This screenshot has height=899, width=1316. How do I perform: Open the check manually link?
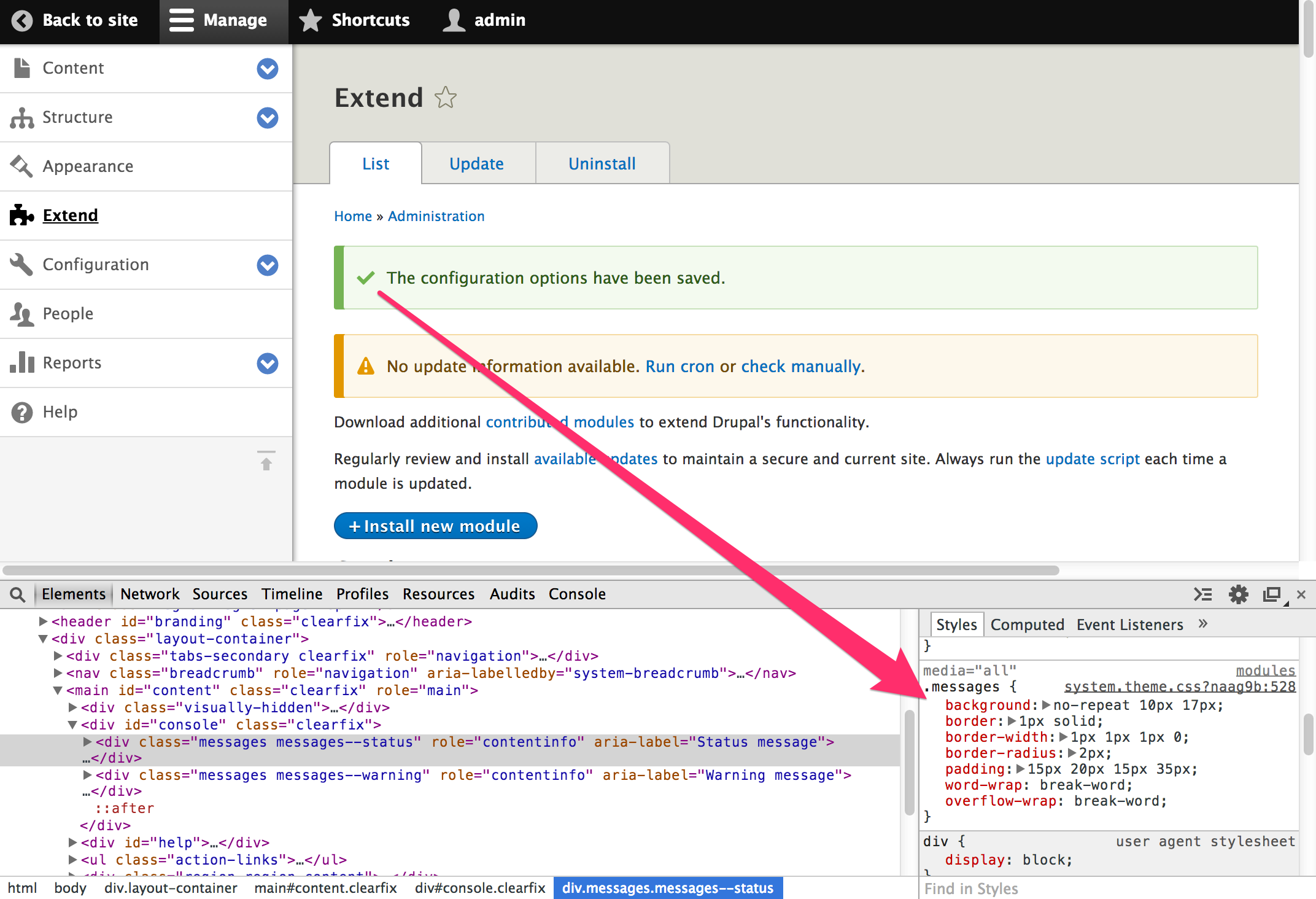801,367
